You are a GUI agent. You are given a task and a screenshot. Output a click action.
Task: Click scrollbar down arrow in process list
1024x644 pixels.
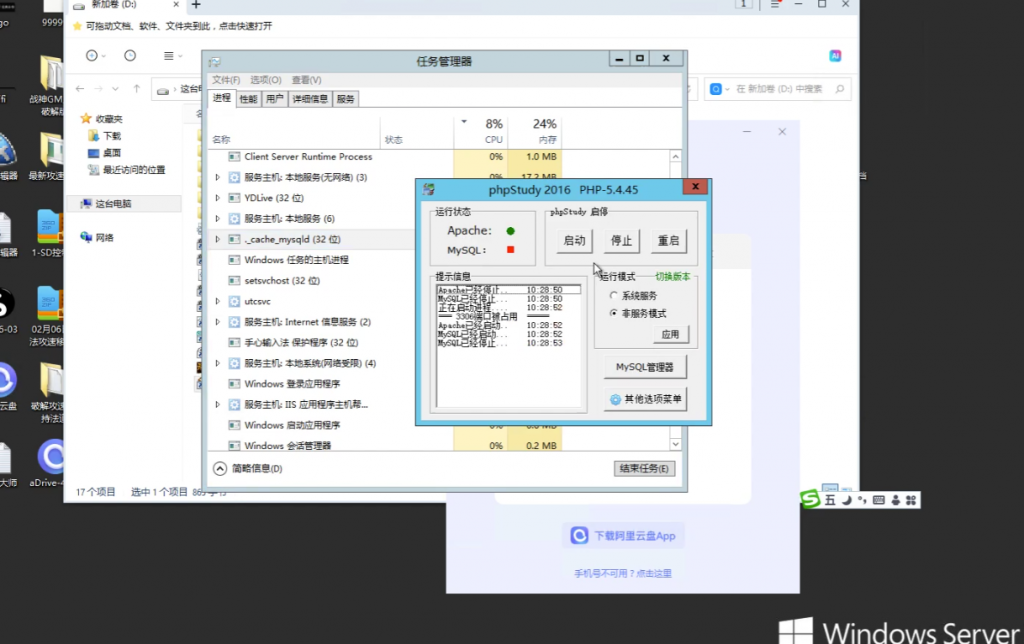675,444
